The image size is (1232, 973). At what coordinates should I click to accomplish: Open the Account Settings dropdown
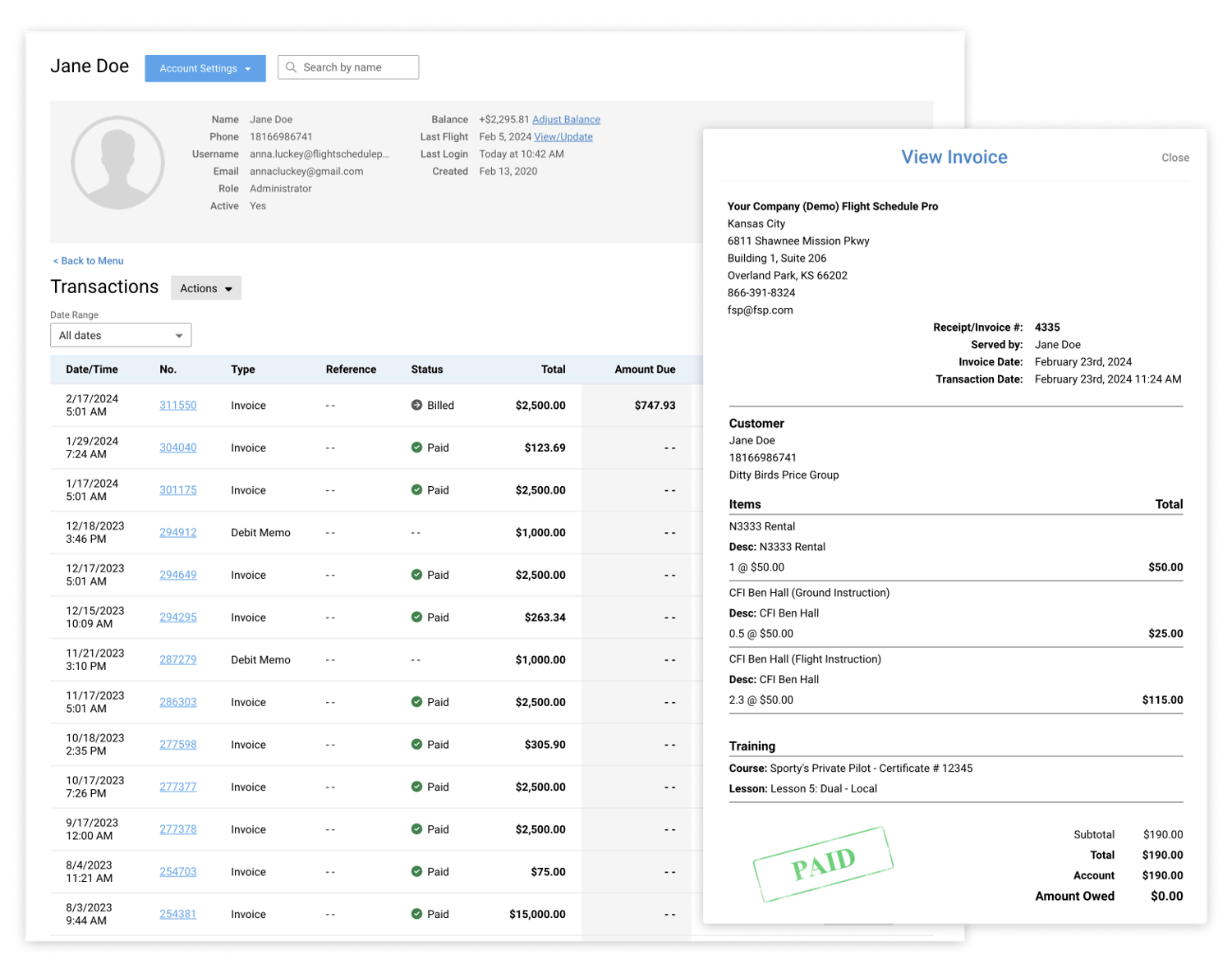(x=205, y=68)
